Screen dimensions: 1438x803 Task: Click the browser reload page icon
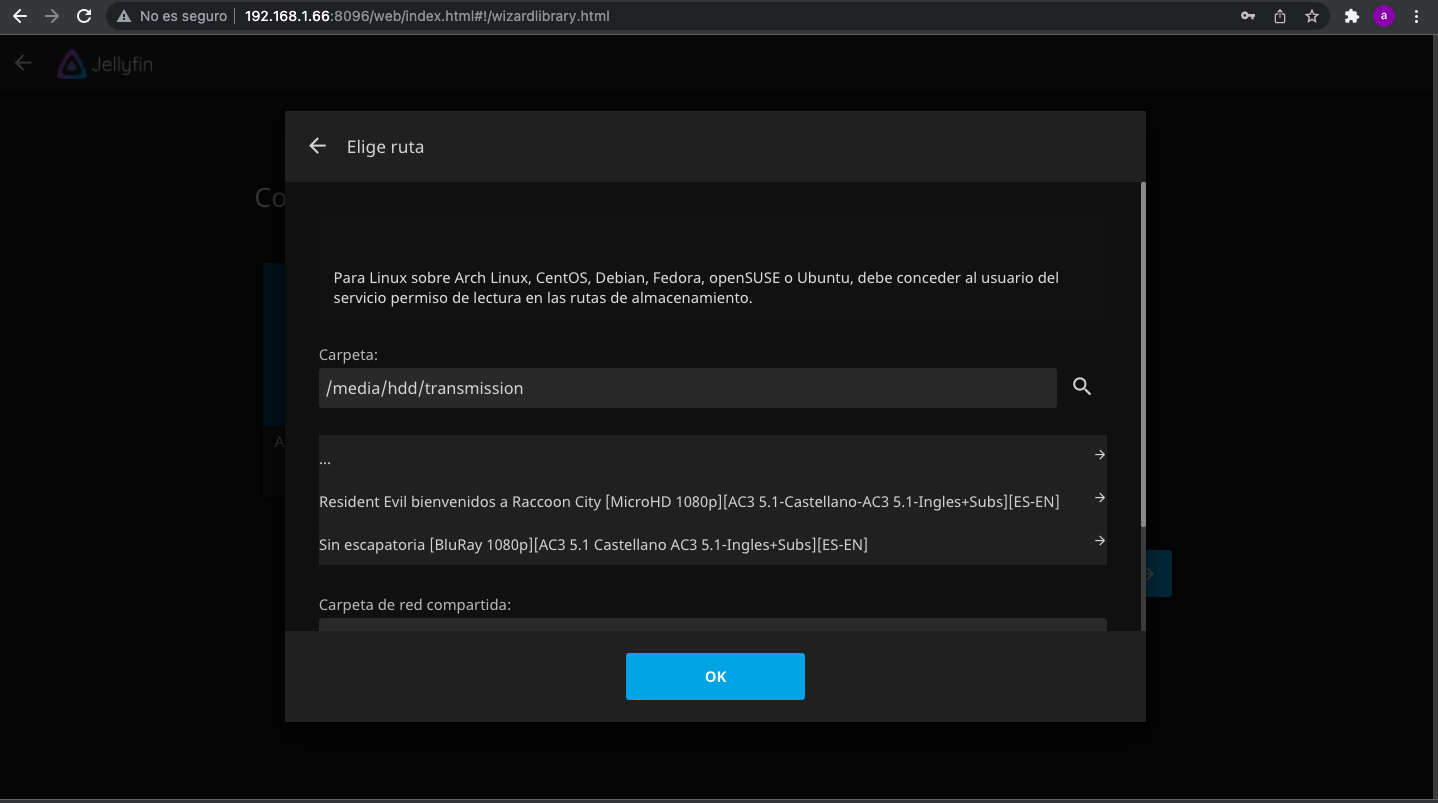click(84, 16)
